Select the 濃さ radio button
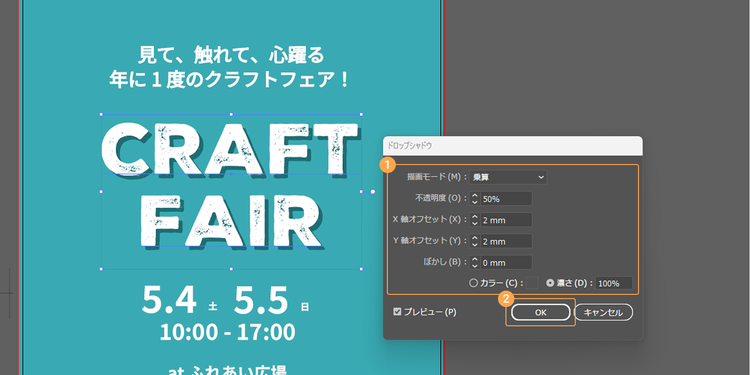 [x=550, y=283]
